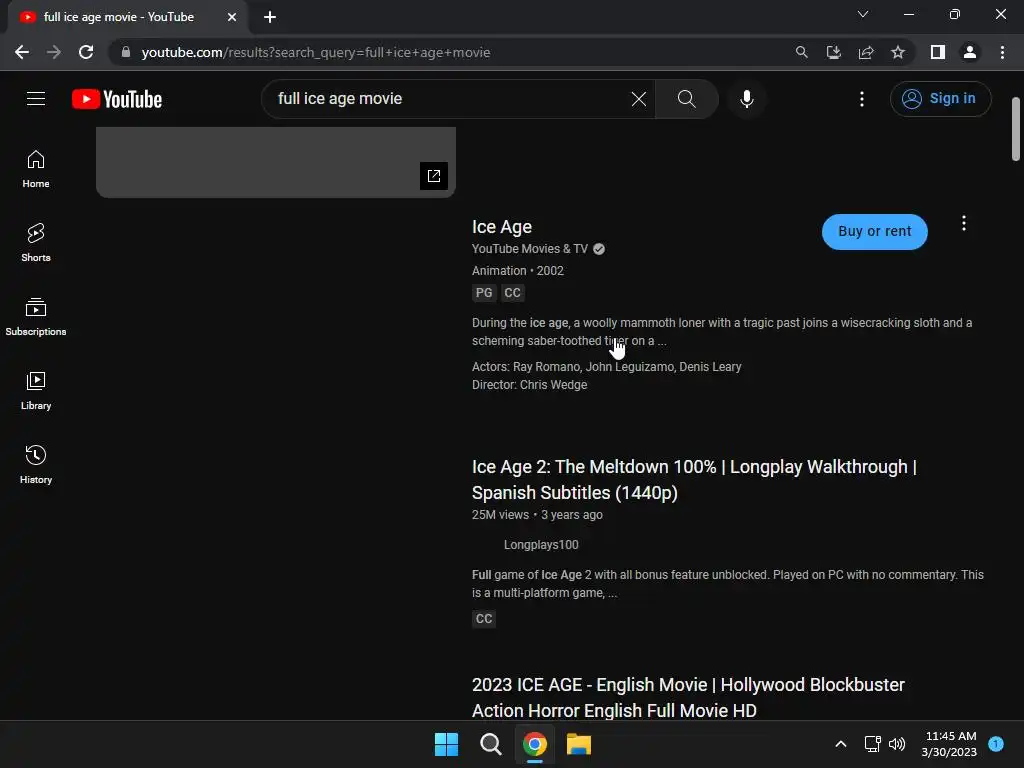Show hidden system tray icons

click(x=841, y=744)
